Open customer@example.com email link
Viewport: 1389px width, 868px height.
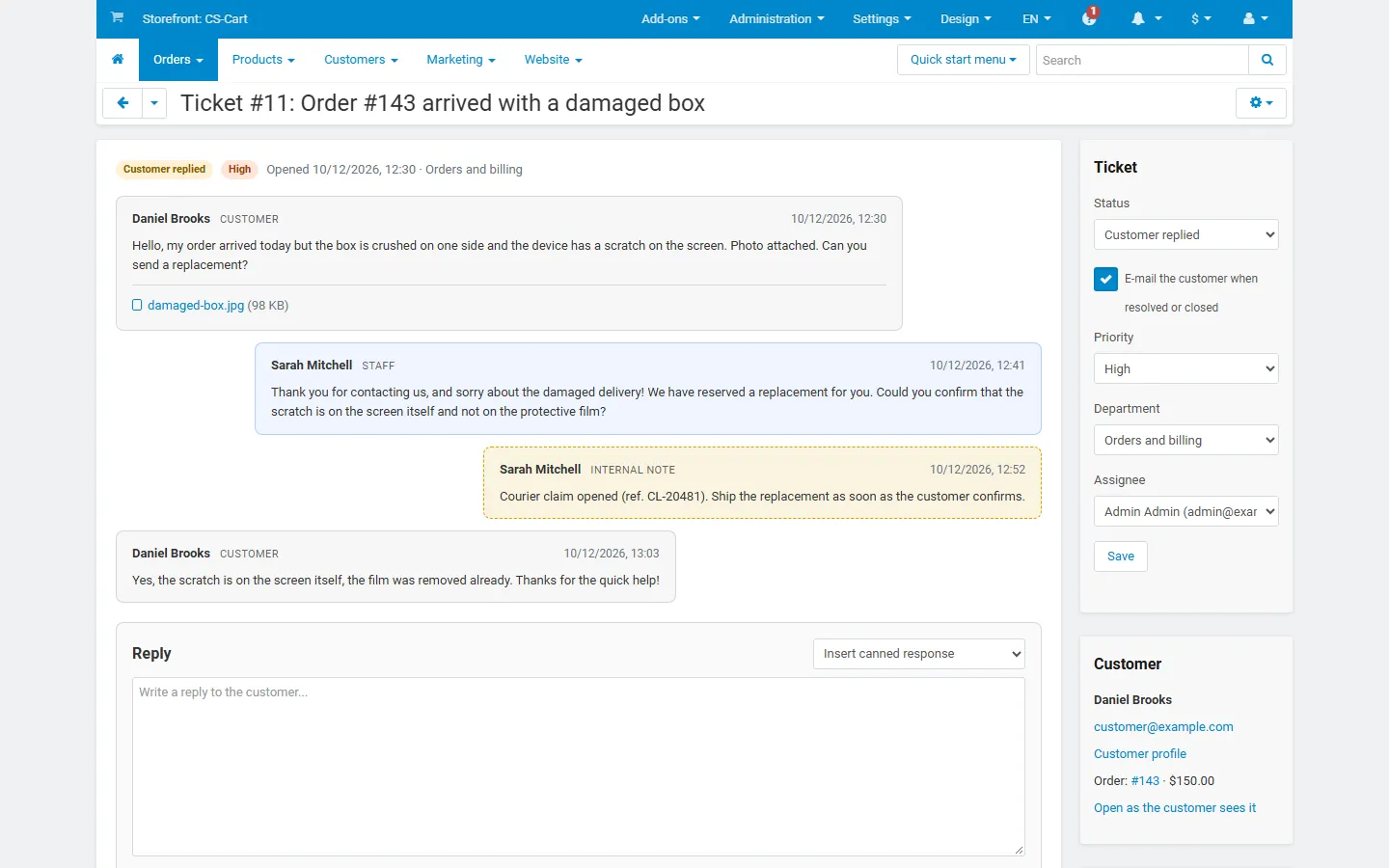(x=1163, y=727)
